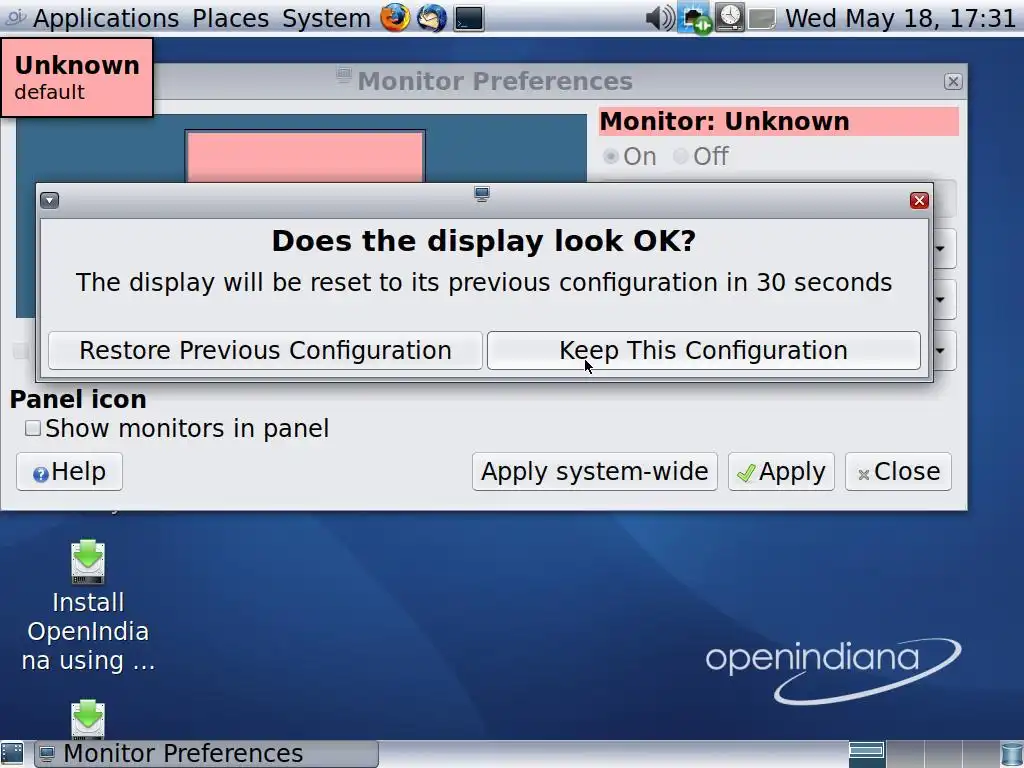Expand the first partially hidden dropdown arrow

coord(940,249)
